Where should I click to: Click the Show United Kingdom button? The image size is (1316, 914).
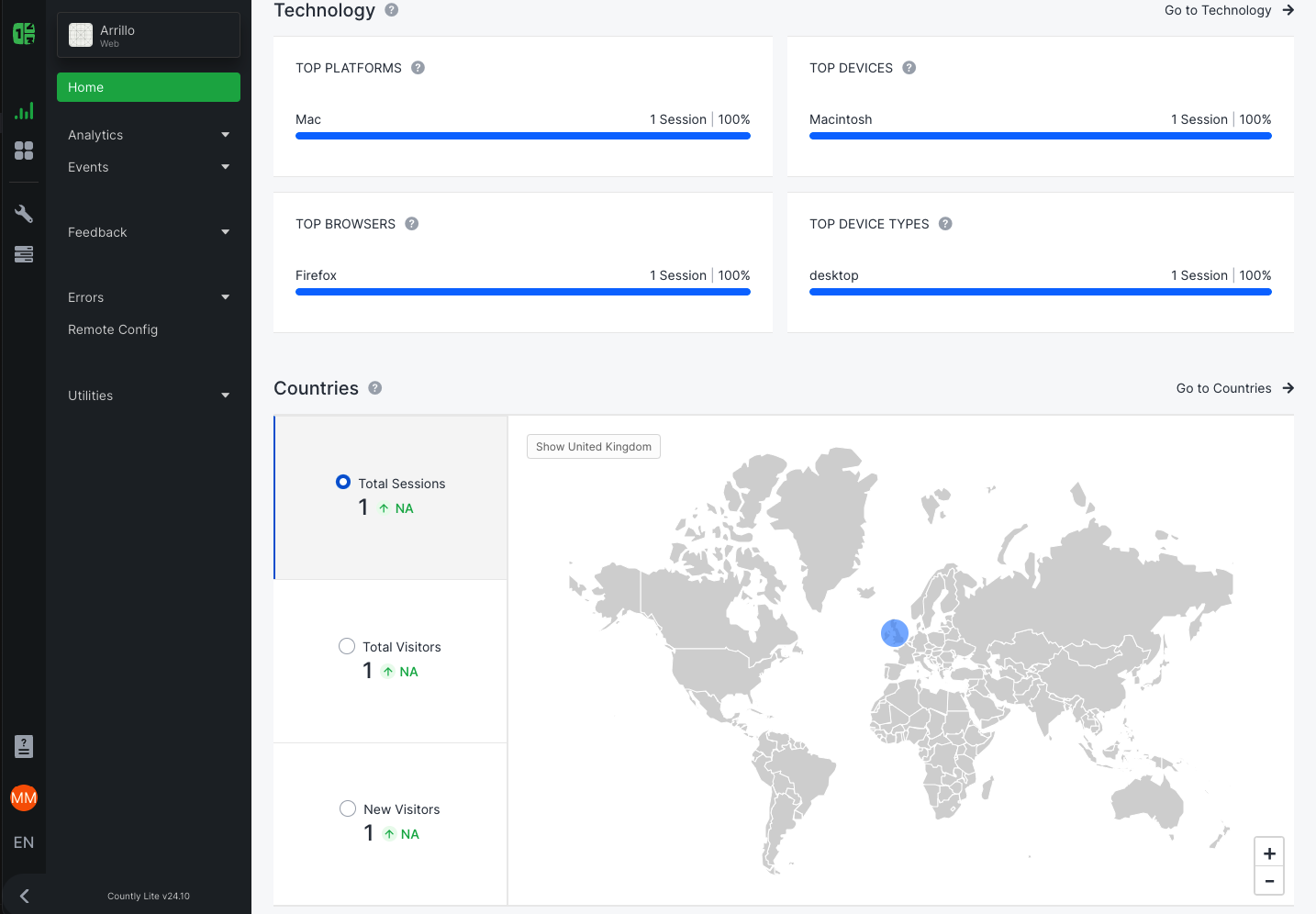[594, 447]
